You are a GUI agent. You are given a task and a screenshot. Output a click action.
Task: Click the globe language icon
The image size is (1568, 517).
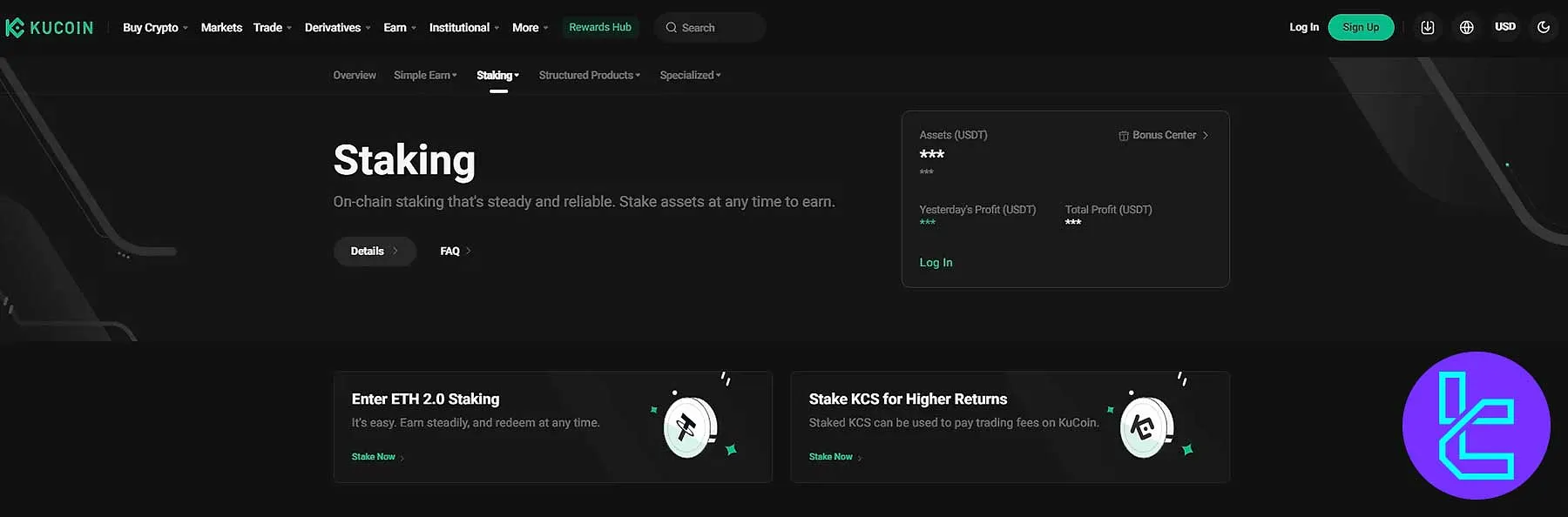[x=1467, y=28]
